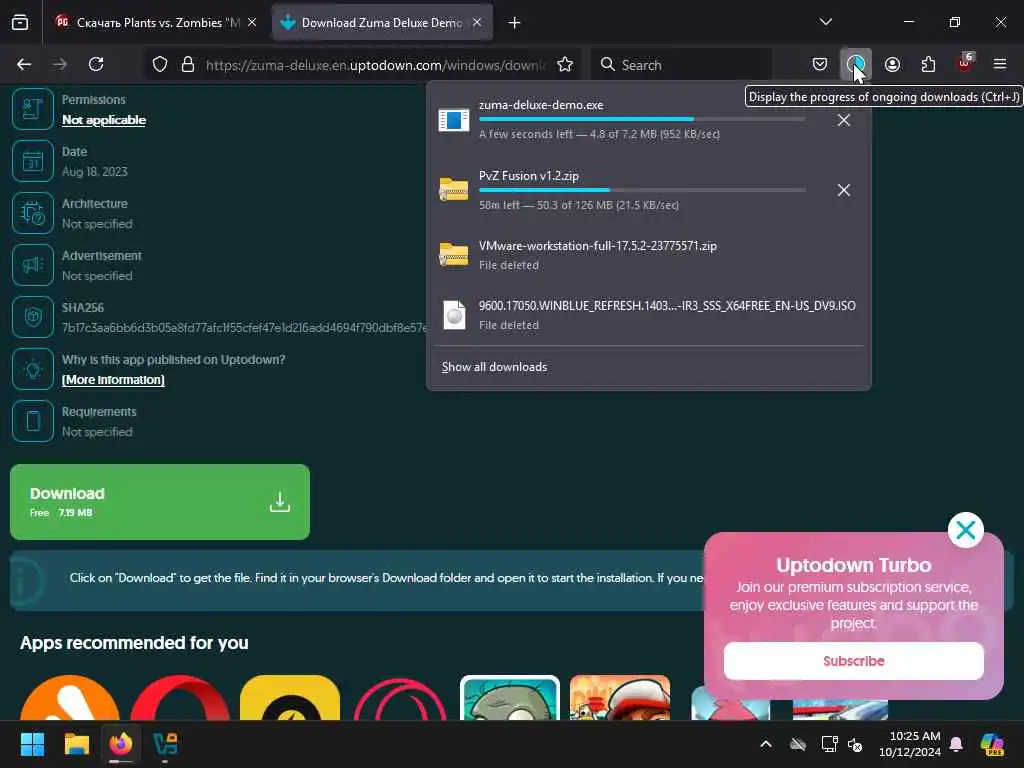Click the Copilot icon in taskbar
The image size is (1024, 768).
tap(992, 744)
